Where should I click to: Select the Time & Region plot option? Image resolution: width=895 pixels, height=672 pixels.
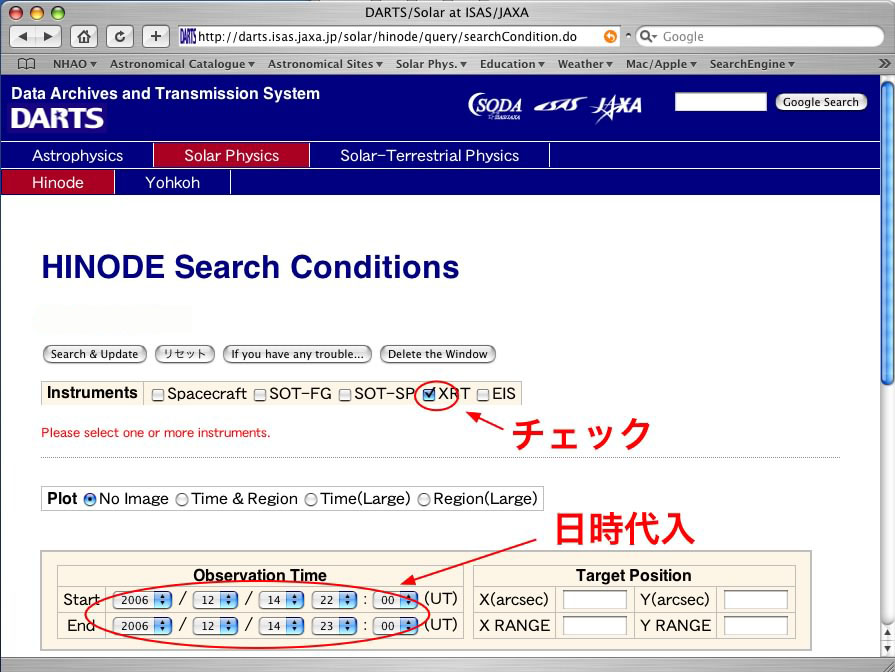[x=182, y=499]
